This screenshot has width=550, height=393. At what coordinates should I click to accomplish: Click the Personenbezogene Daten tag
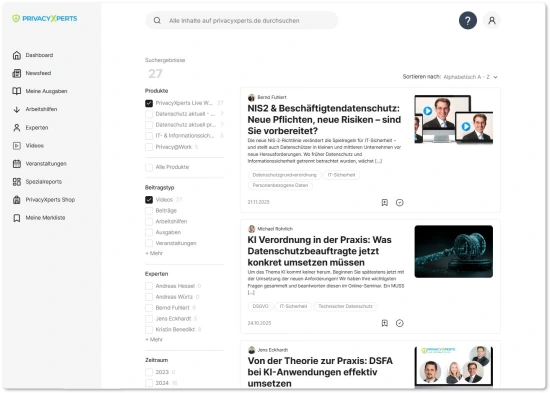280,186
